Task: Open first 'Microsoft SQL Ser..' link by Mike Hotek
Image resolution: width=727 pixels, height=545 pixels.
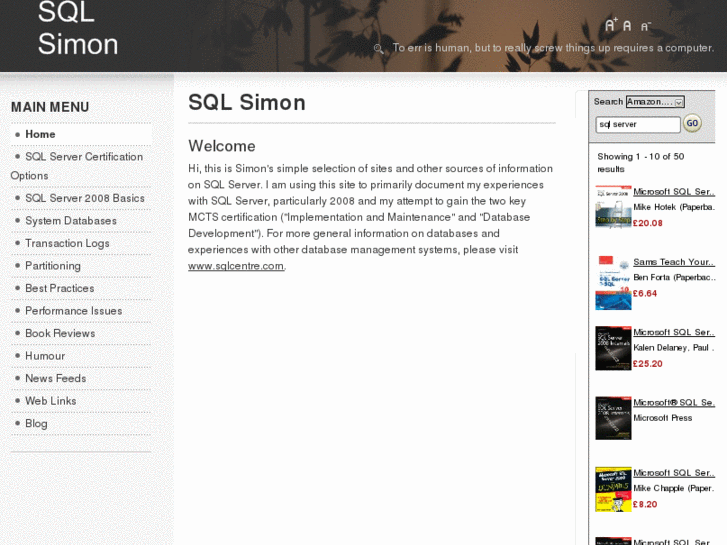Action: click(x=674, y=192)
